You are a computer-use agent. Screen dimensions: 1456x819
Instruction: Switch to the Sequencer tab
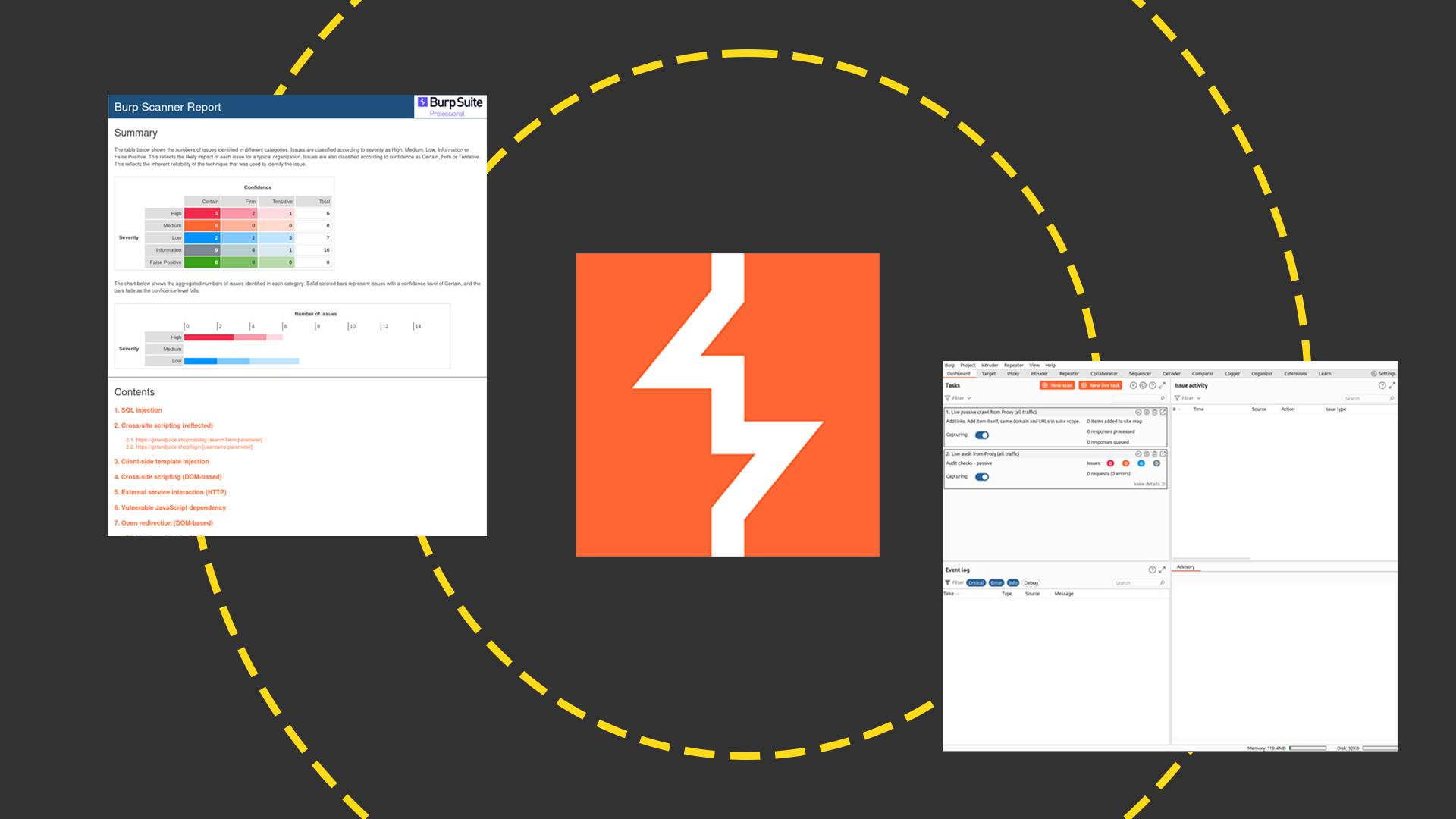point(1140,374)
